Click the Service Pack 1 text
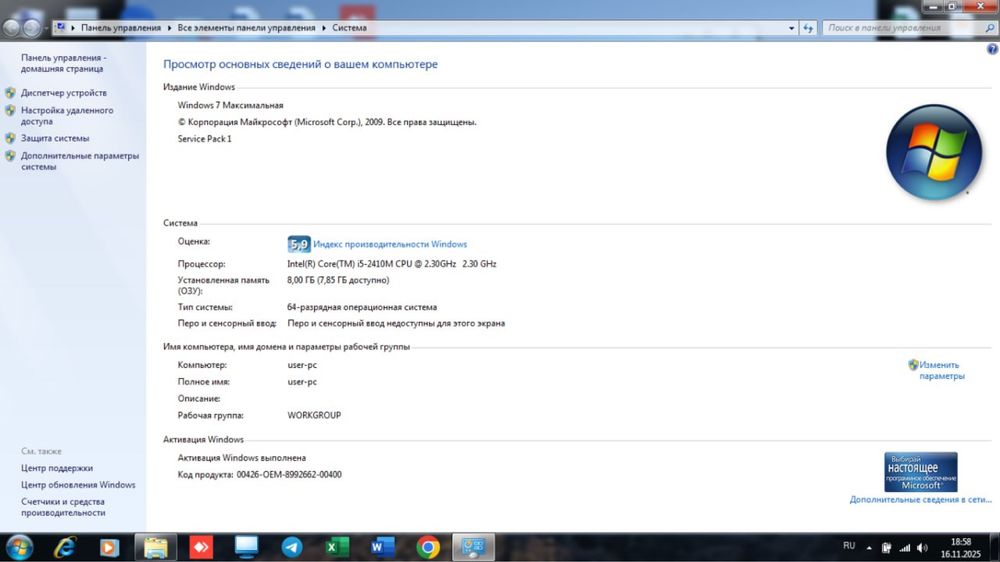The image size is (1000, 562). click(x=204, y=139)
